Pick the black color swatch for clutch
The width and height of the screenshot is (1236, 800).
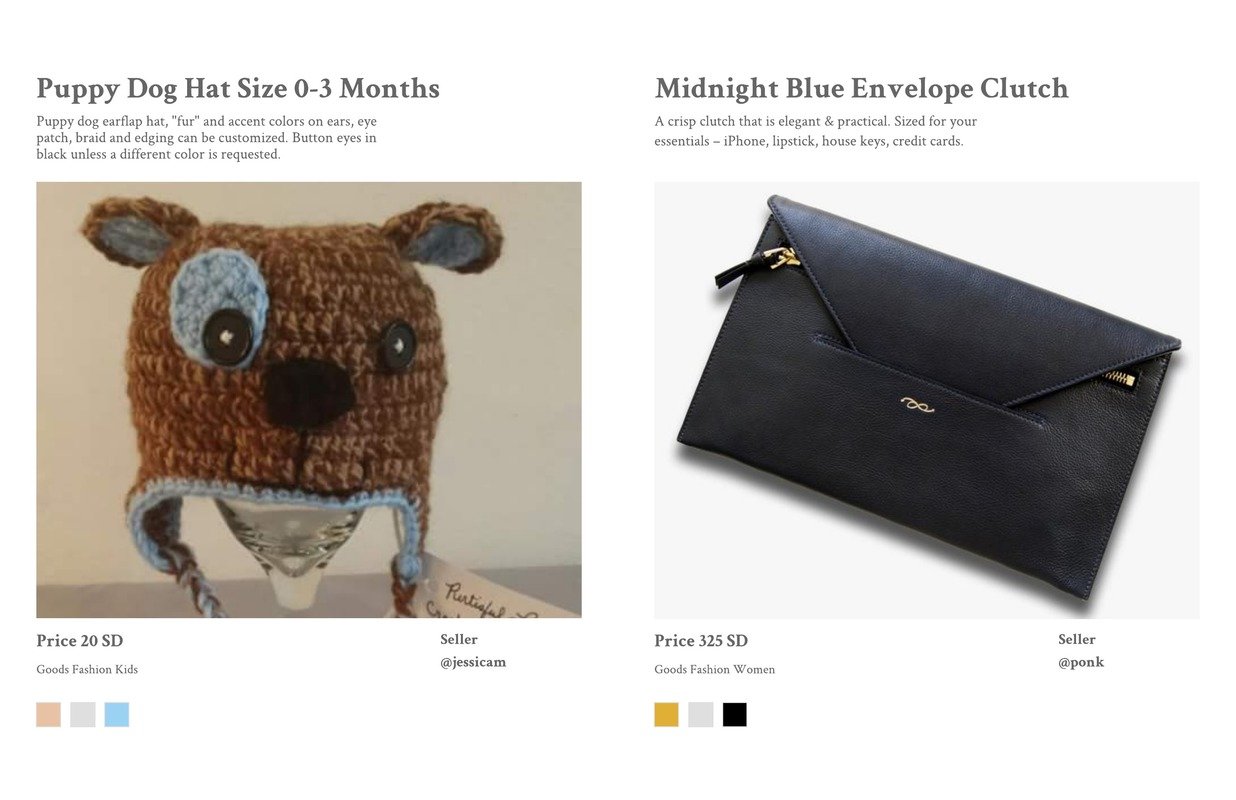pyautogui.click(x=735, y=714)
